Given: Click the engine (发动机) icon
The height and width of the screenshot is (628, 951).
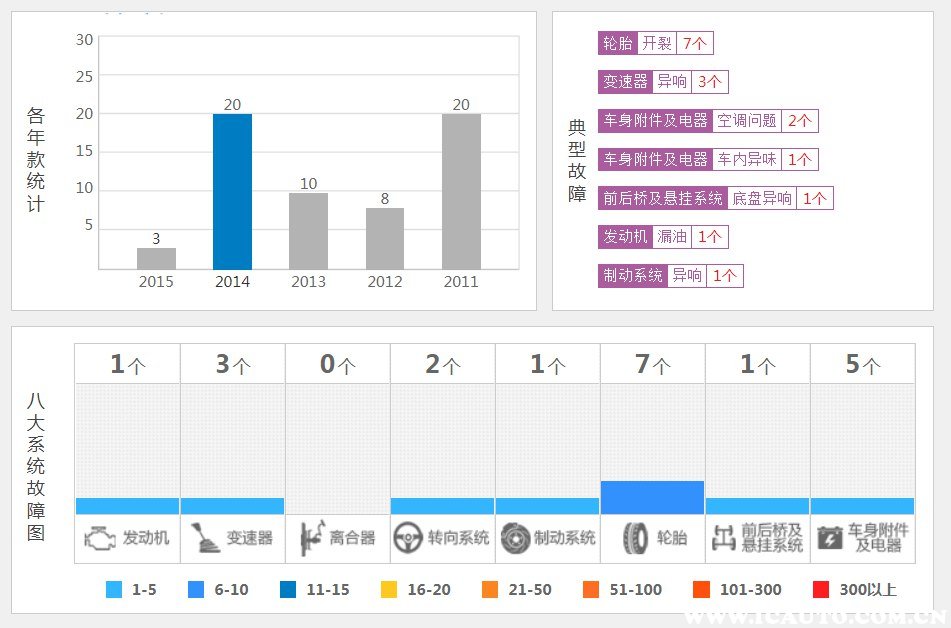Looking at the screenshot, I should pos(99,538).
